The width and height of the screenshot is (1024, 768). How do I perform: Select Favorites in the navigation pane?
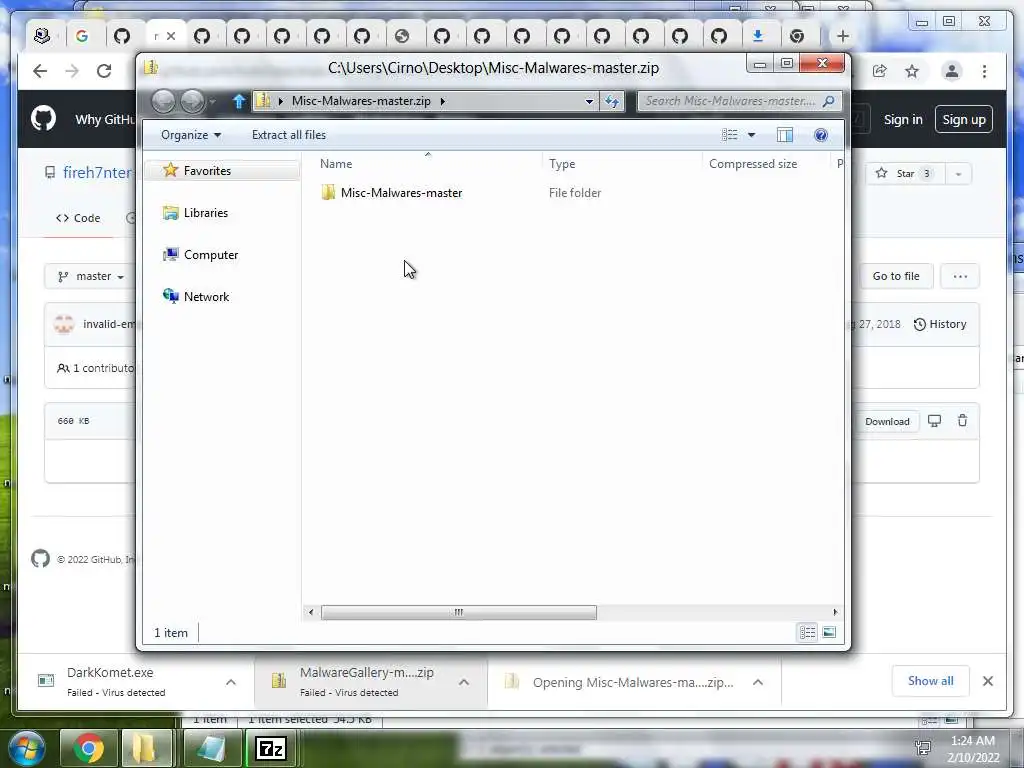(x=207, y=170)
